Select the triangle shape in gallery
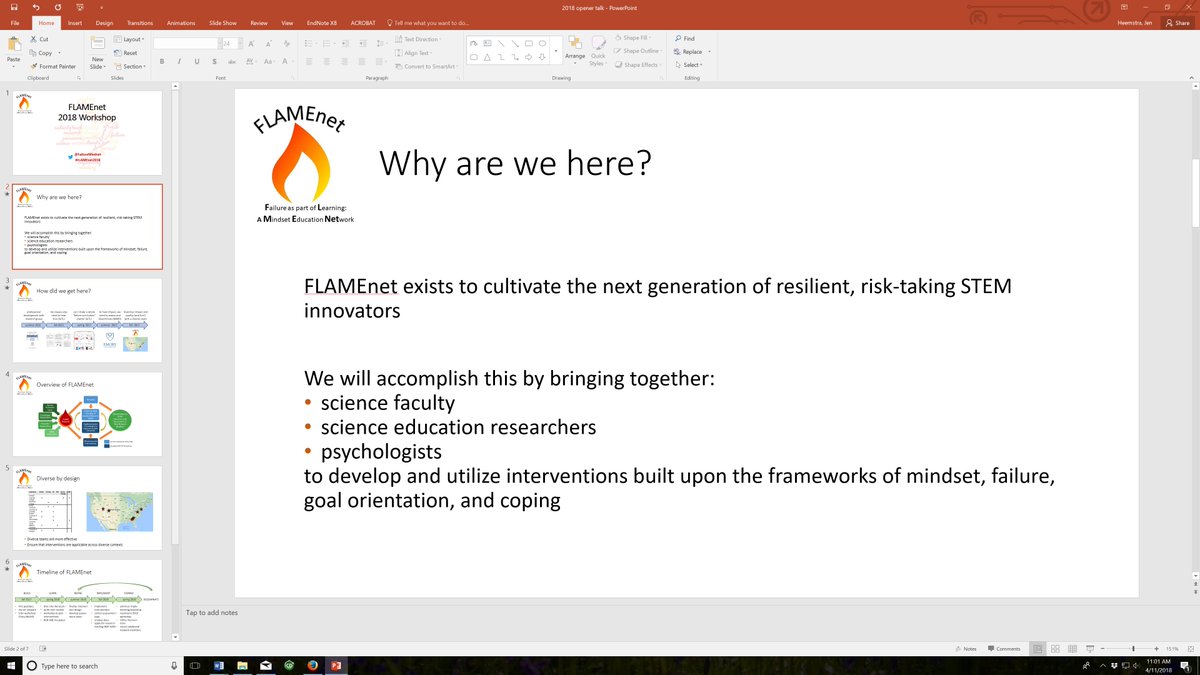Viewport: 1200px width, 675px height. tap(486, 57)
